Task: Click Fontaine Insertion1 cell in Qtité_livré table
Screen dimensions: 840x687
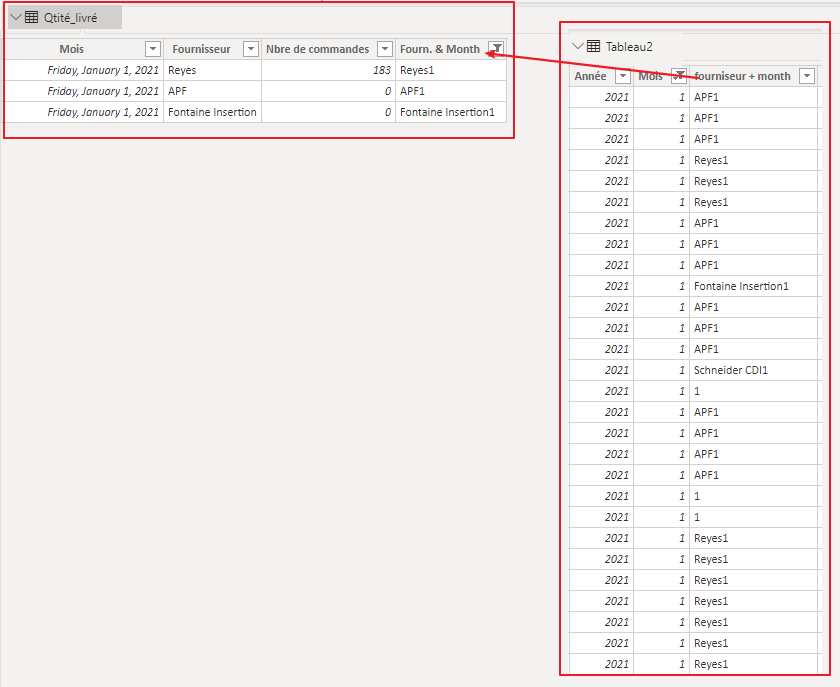Action: [x=451, y=112]
